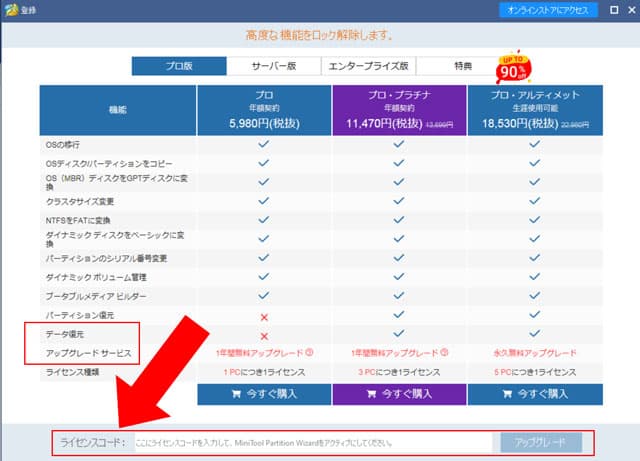Select パーティション復元 row label
The width and height of the screenshot is (640, 461).
pos(80,315)
